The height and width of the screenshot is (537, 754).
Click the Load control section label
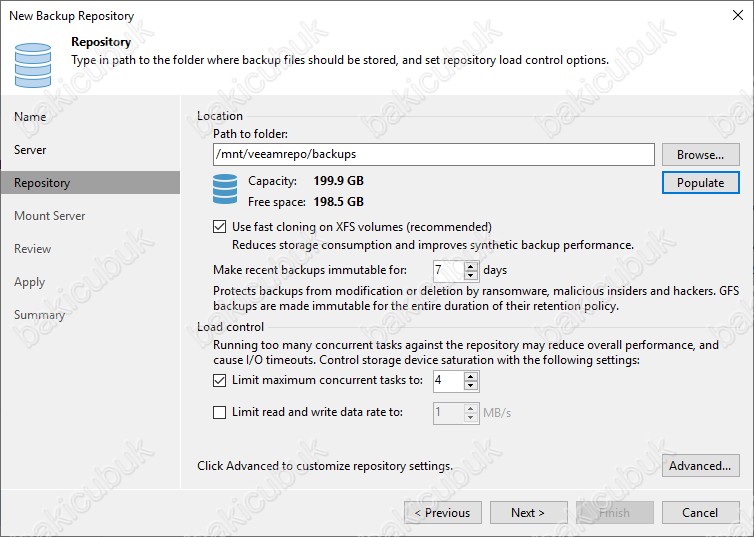[230, 327]
